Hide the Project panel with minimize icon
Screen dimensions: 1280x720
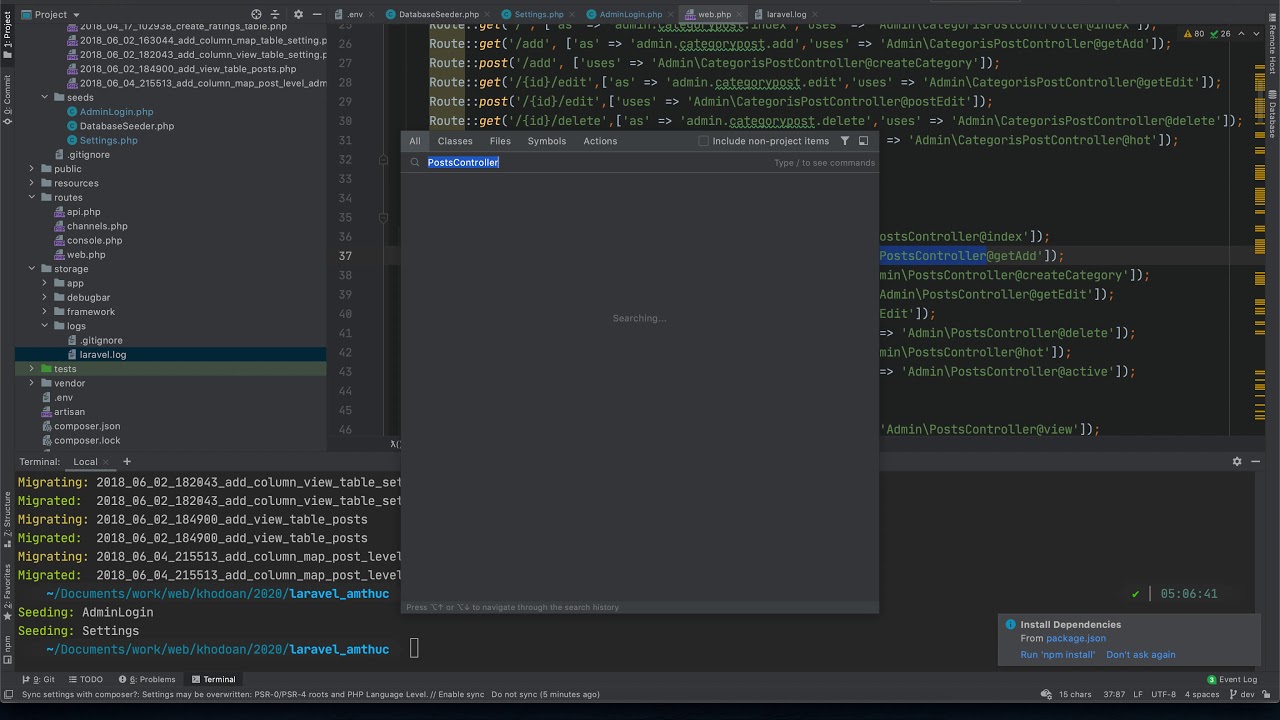click(316, 14)
